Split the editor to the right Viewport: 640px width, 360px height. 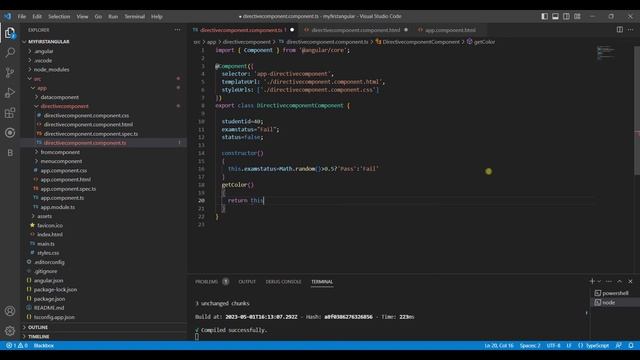pos(620,30)
